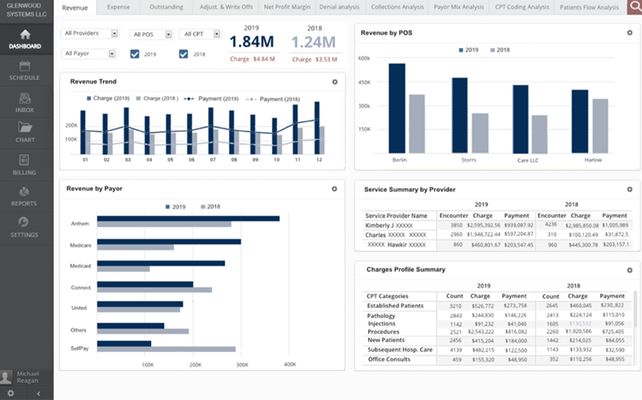Open the Schedule calendar icon in sidebar
642x400 pixels.
pyautogui.click(x=24, y=66)
